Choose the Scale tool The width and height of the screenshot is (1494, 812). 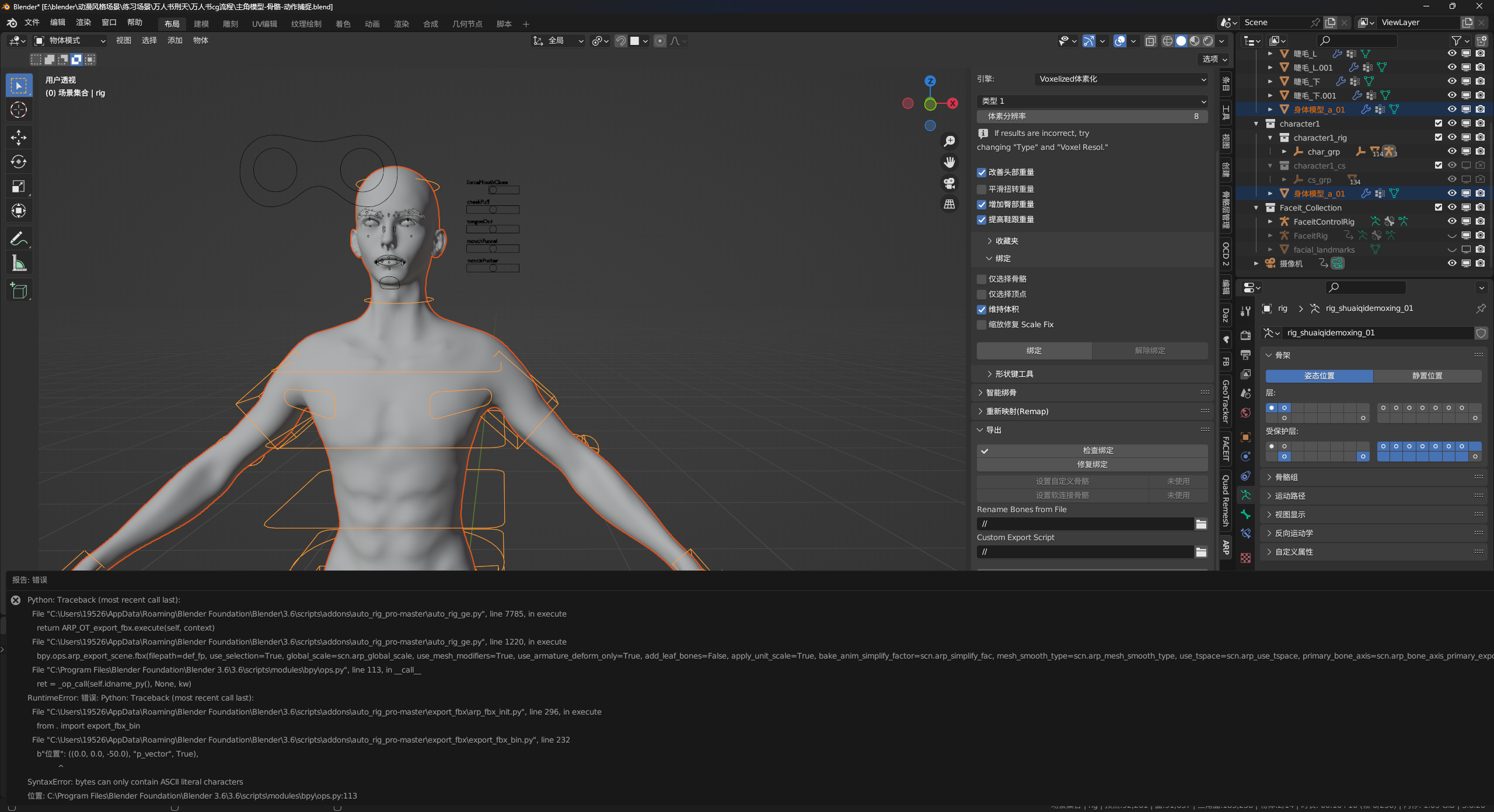click(19, 186)
